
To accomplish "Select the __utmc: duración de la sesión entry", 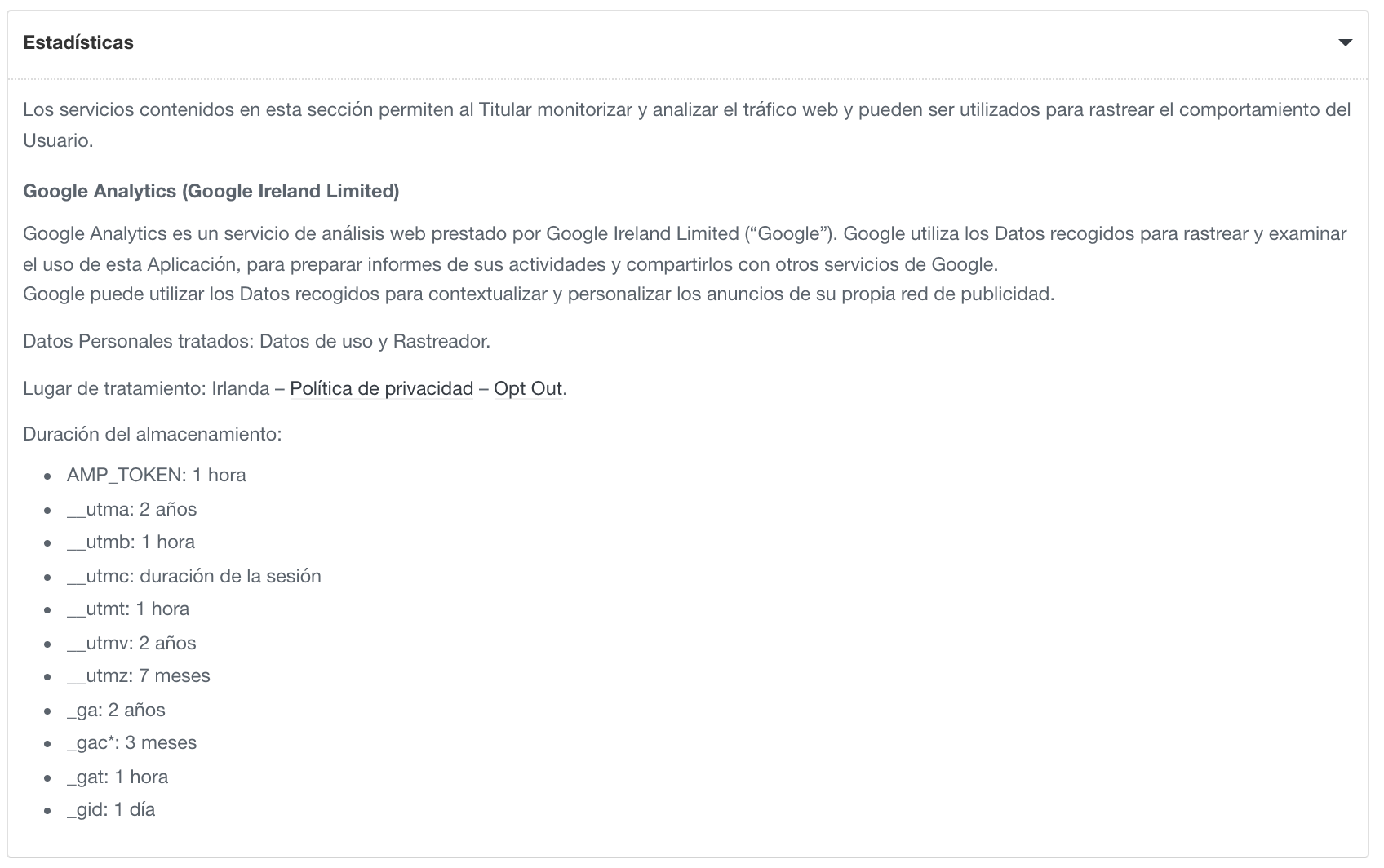I will pyautogui.click(x=193, y=576).
